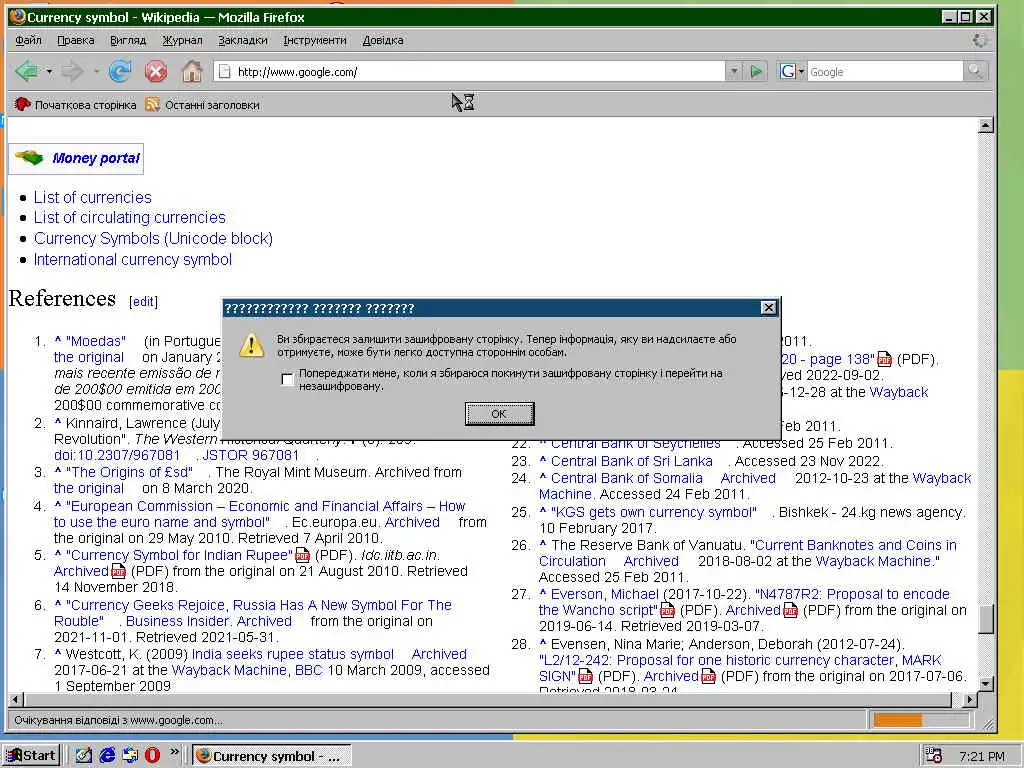Click the quick launch show desktop icon
Viewport: 1024px width, 768px height.
84,756
